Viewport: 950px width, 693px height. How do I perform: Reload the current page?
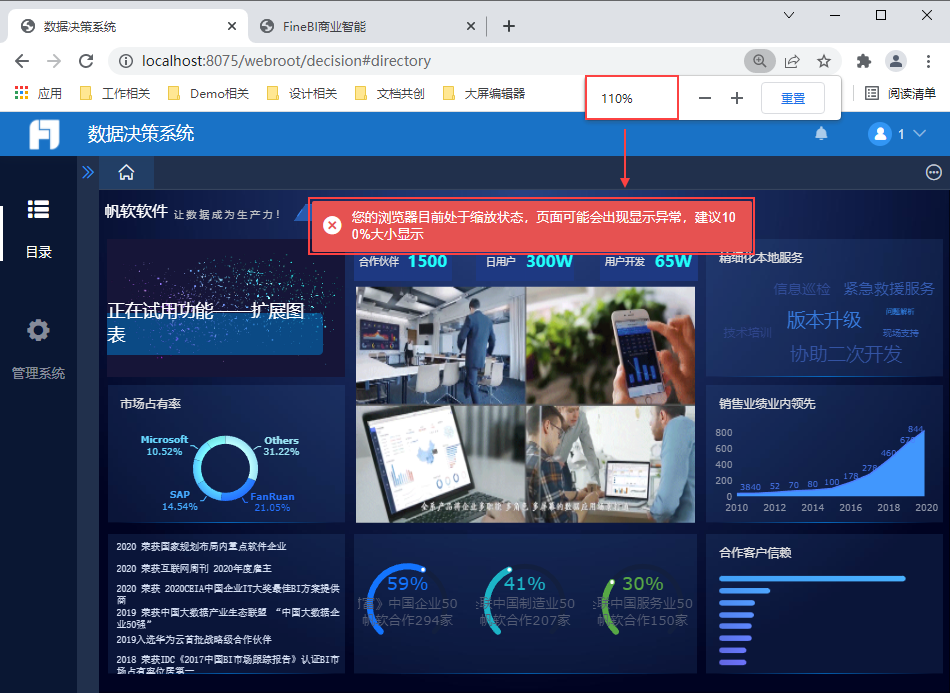[x=86, y=61]
